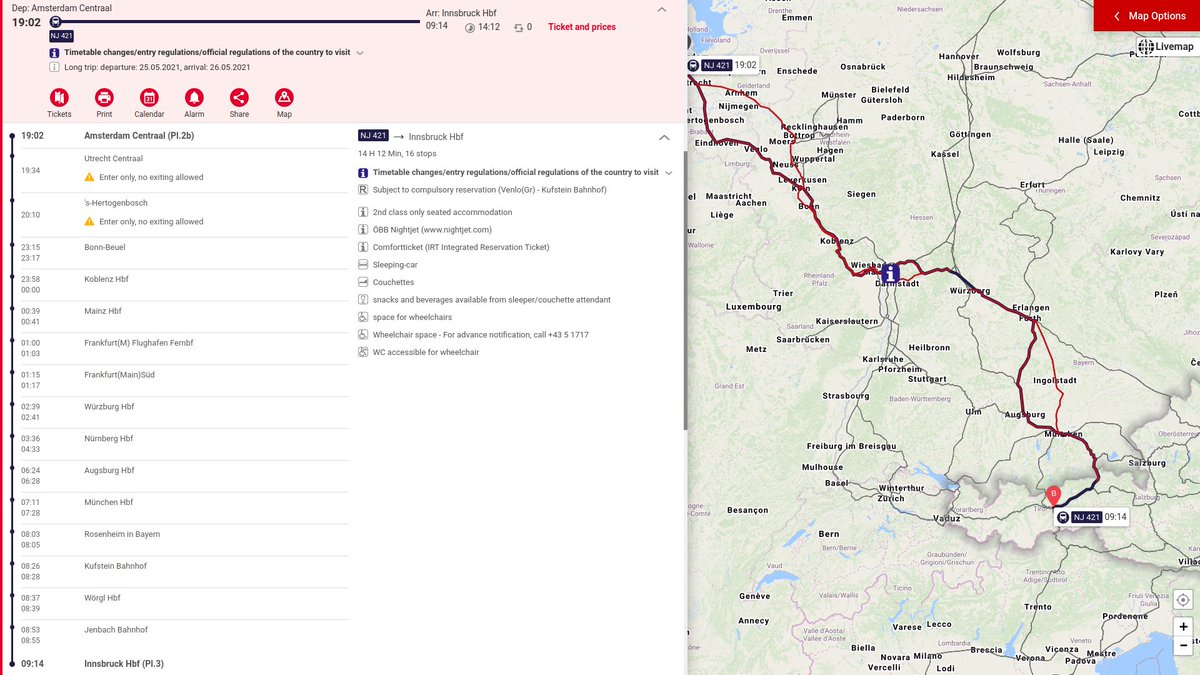Click the Amsterdam Centraal (Pl.2b) stop

[139, 135]
